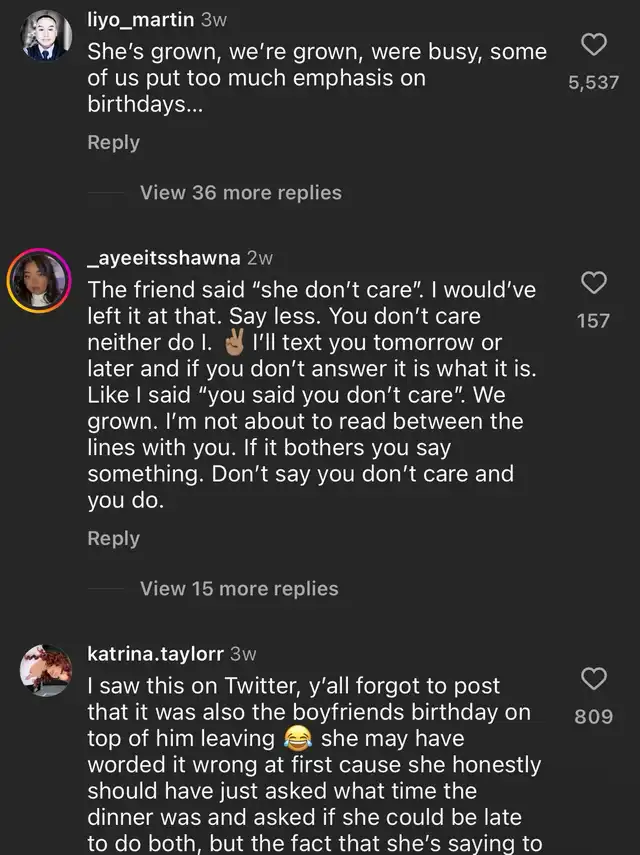Open the 809 likes list
This screenshot has height=855, width=640.
(x=594, y=717)
